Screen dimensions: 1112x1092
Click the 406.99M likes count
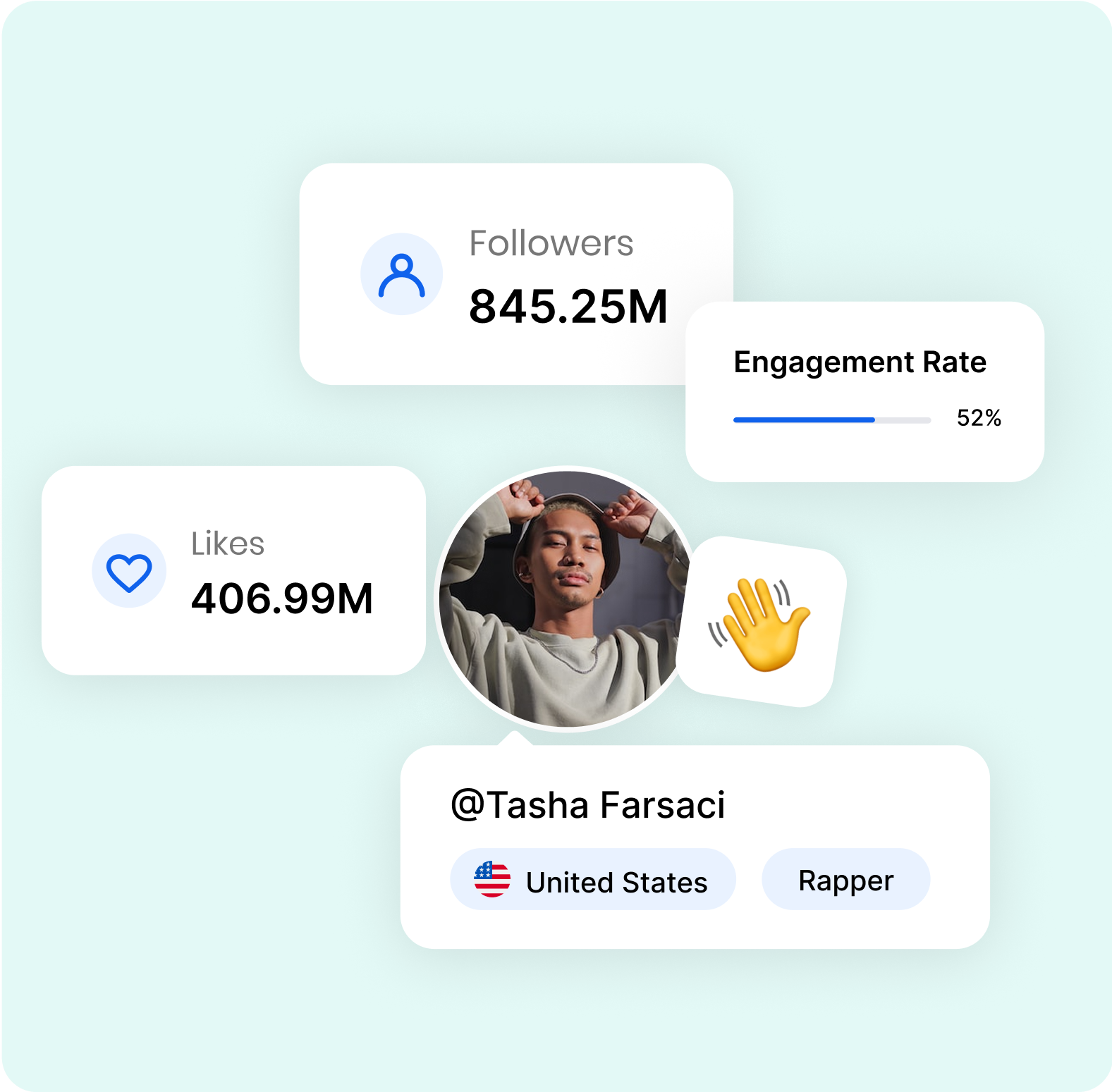(x=282, y=599)
